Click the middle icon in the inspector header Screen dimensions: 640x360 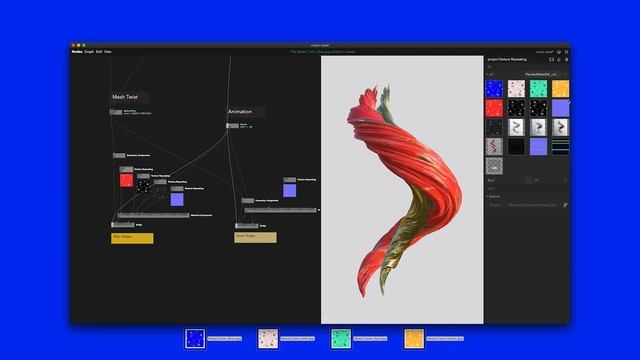[x=559, y=60]
